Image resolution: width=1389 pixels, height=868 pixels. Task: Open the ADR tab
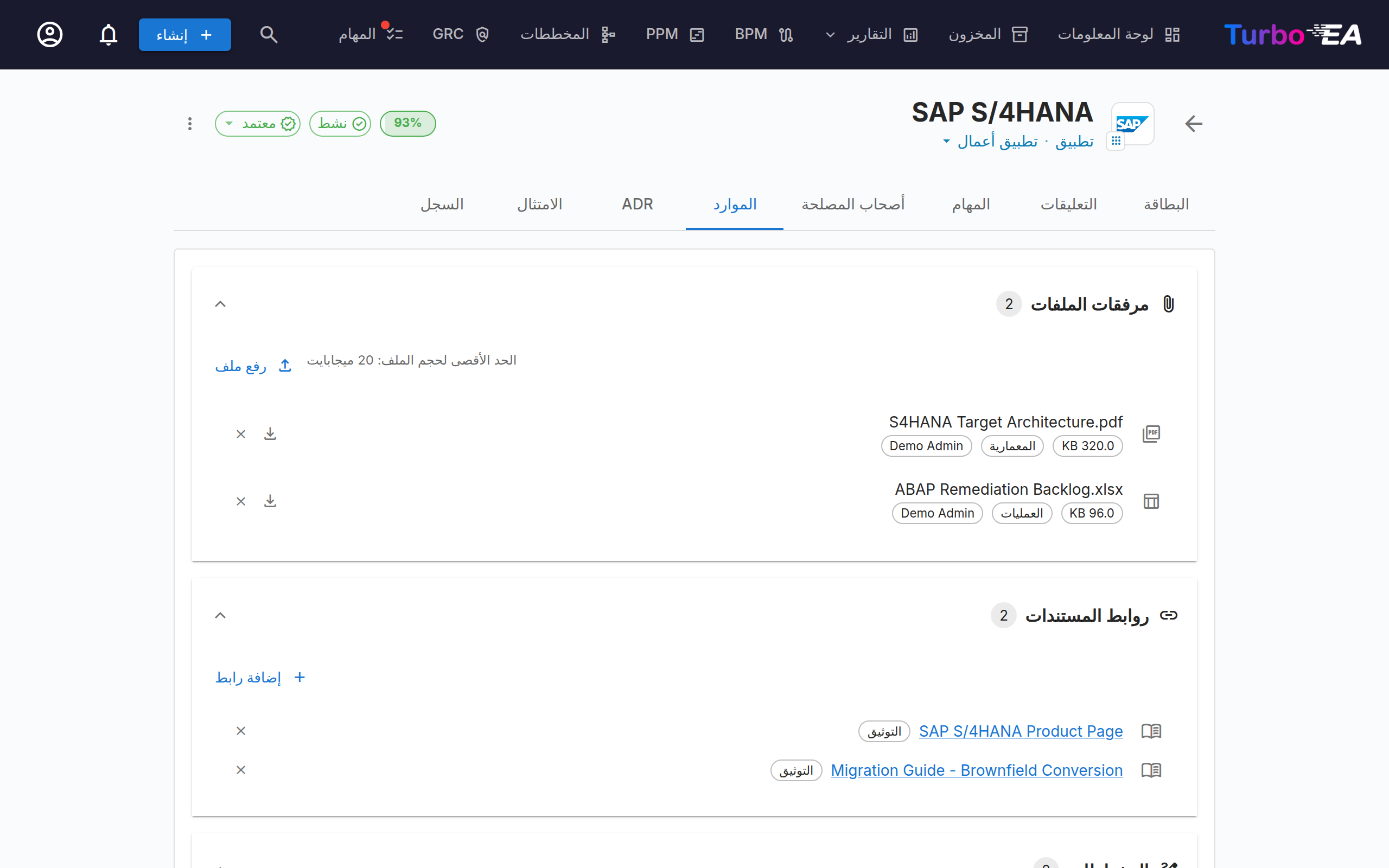(x=637, y=205)
